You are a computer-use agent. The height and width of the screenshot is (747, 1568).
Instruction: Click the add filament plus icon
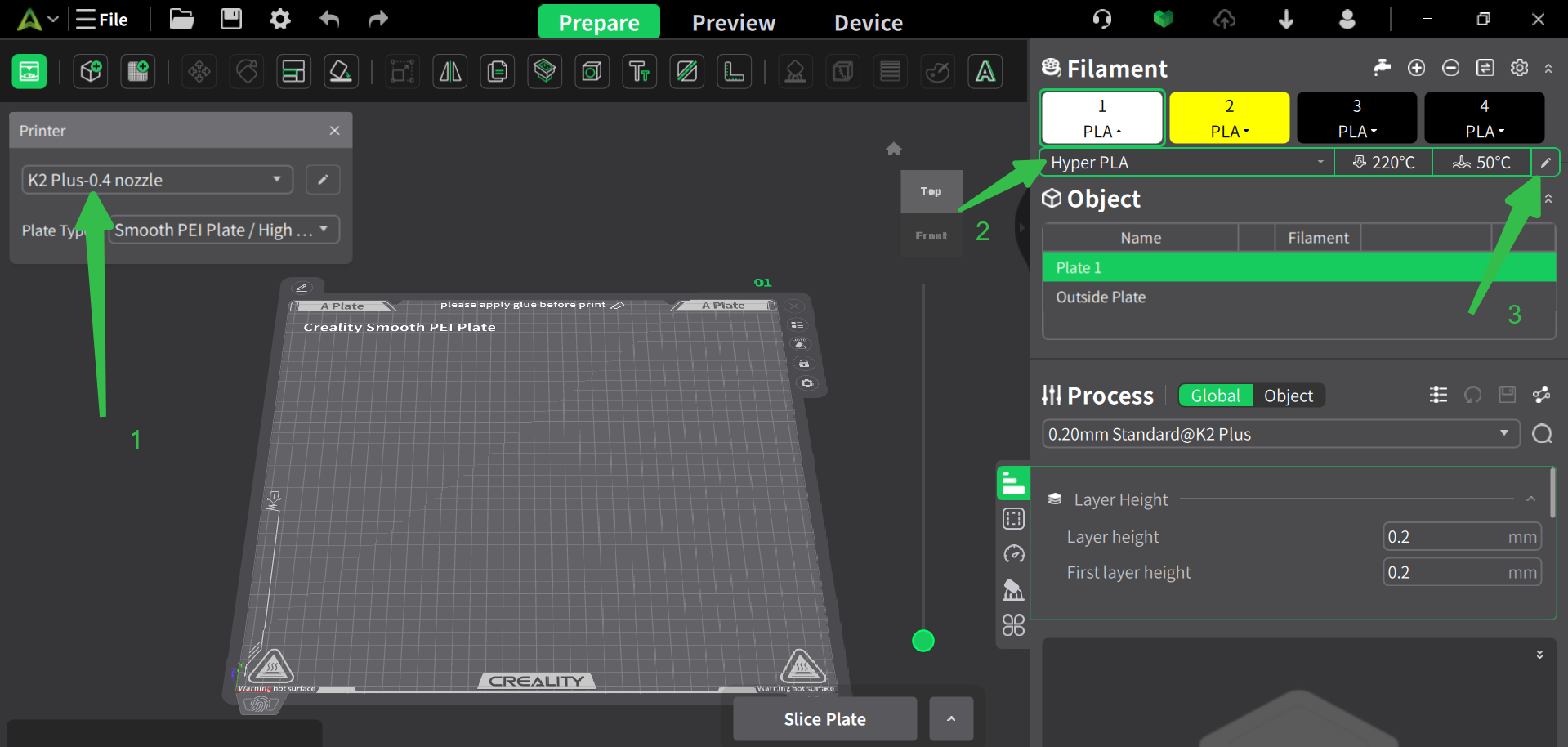coord(1416,68)
